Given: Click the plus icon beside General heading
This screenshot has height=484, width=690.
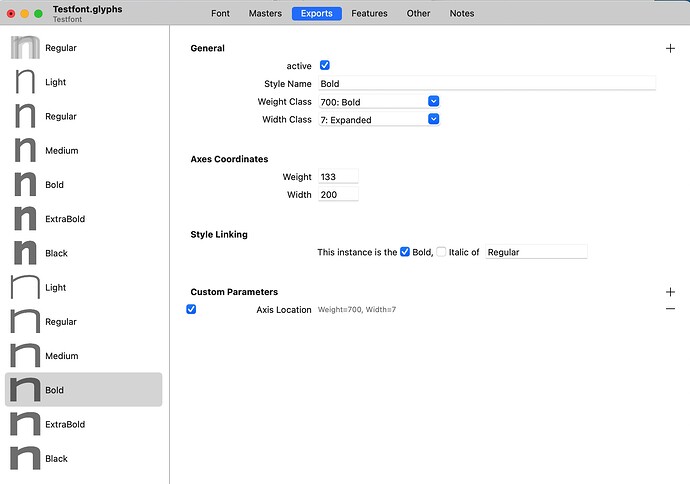Looking at the screenshot, I should coord(670,48).
